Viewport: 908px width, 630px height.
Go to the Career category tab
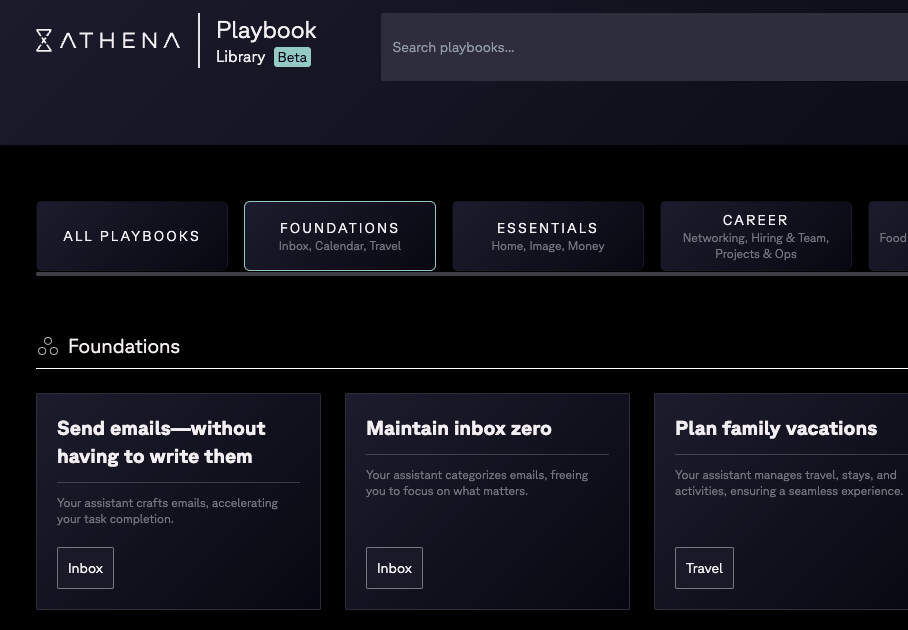pos(756,236)
